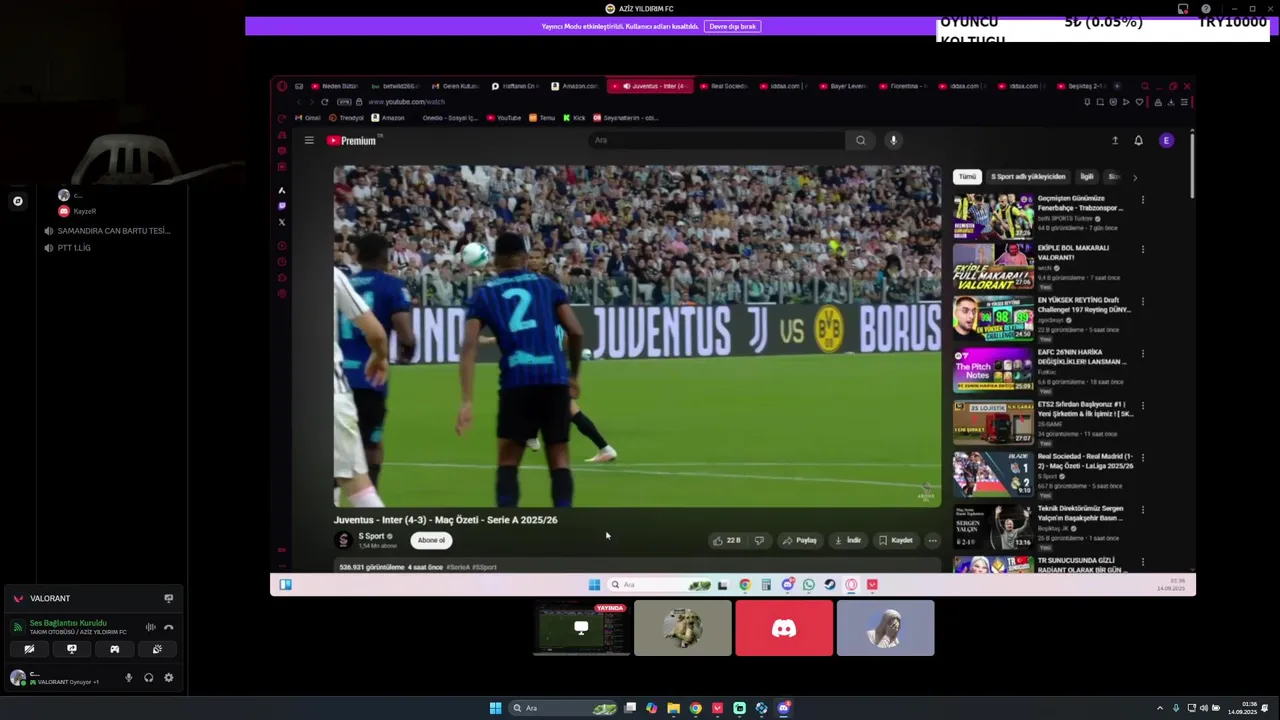The image size is (1280, 720).
Task: Click the Juventus - Inter video player
Action: (x=637, y=337)
